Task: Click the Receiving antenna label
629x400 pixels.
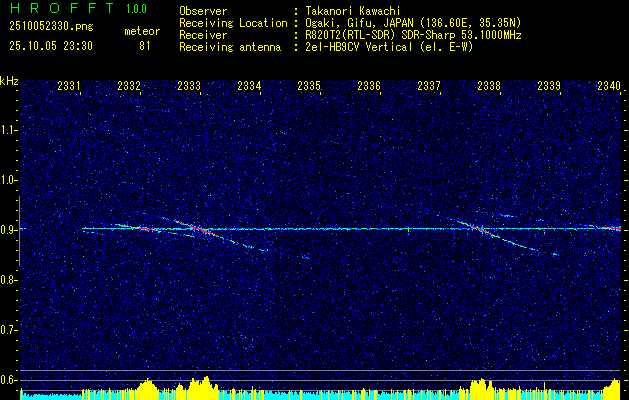Action: (x=230, y=47)
